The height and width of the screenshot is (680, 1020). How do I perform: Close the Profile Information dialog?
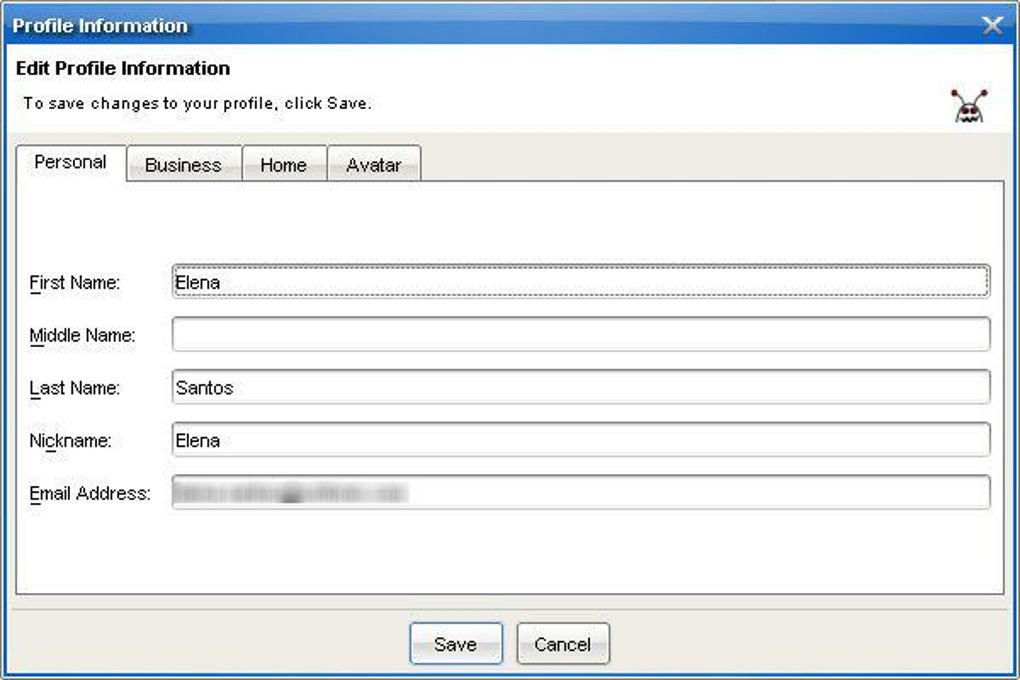tap(992, 25)
